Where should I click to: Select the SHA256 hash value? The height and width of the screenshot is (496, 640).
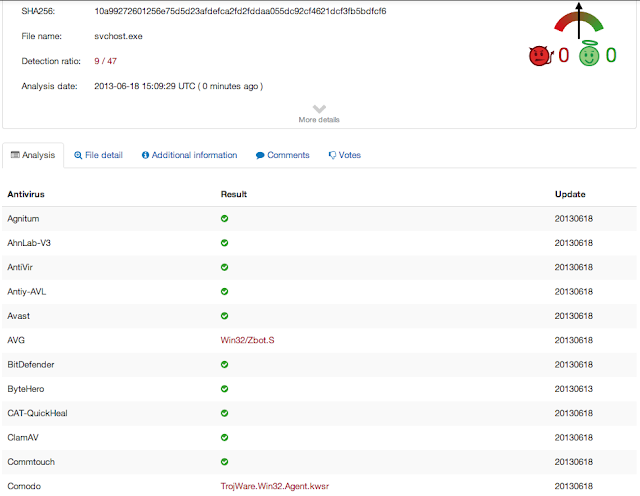tap(240, 11)
